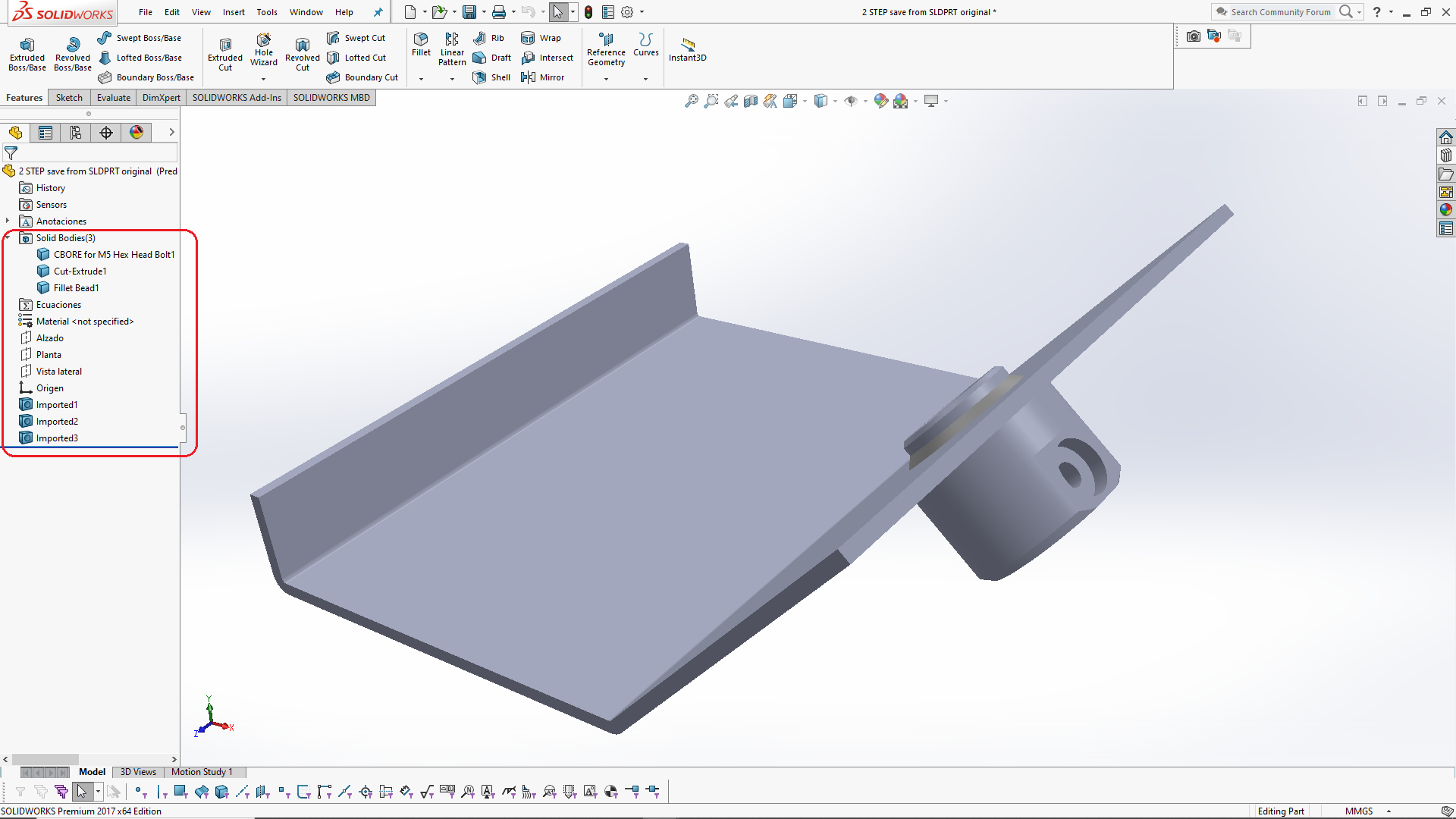Open the Insert menu
This screenshot has width=1456, height=819.
[x=234, y=12]
